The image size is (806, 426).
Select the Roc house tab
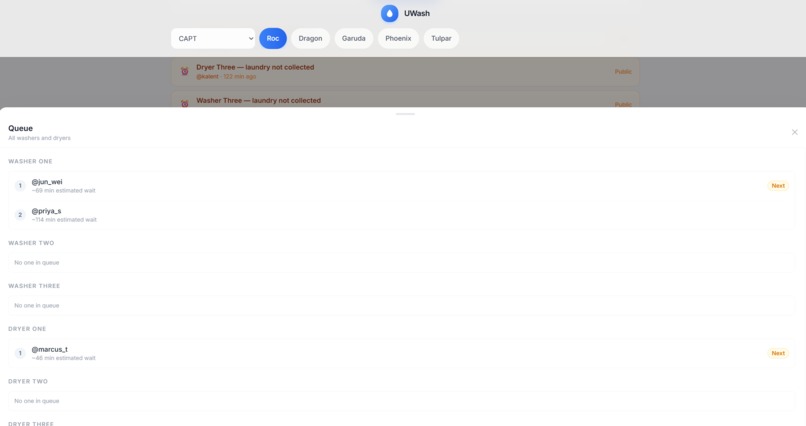273,39
